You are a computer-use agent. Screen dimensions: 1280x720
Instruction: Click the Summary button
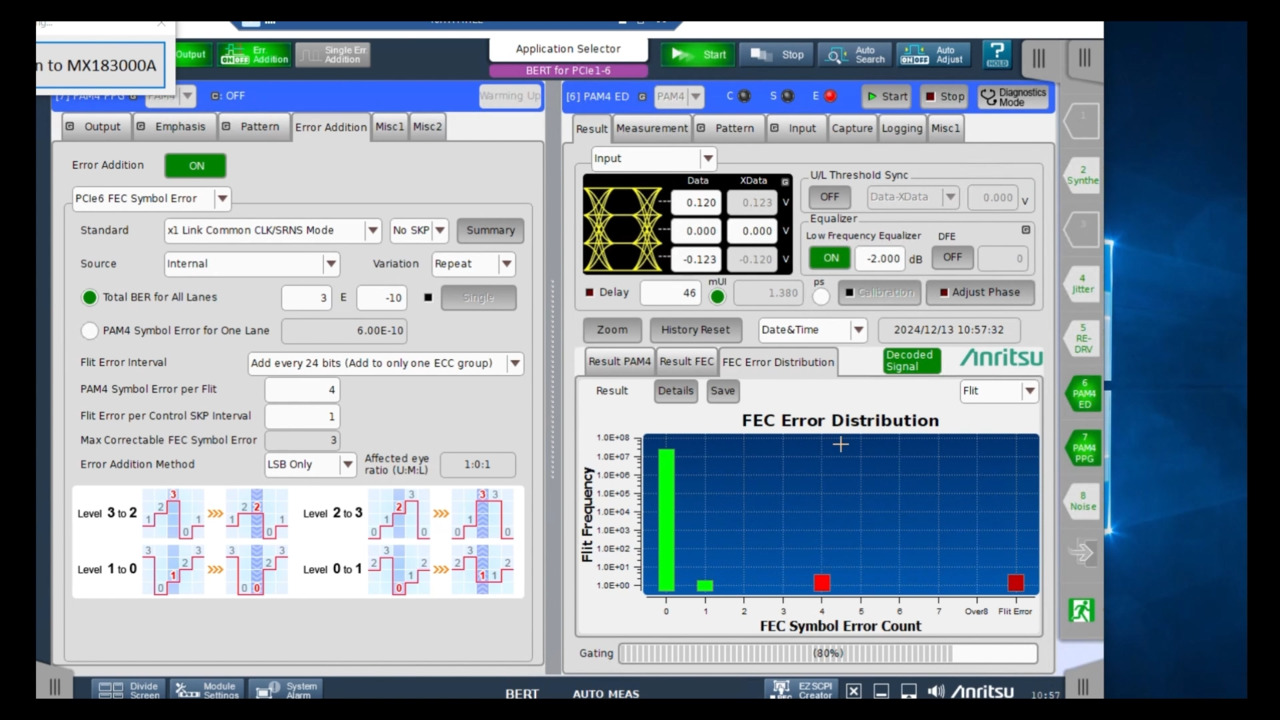[x=490, y=230]
